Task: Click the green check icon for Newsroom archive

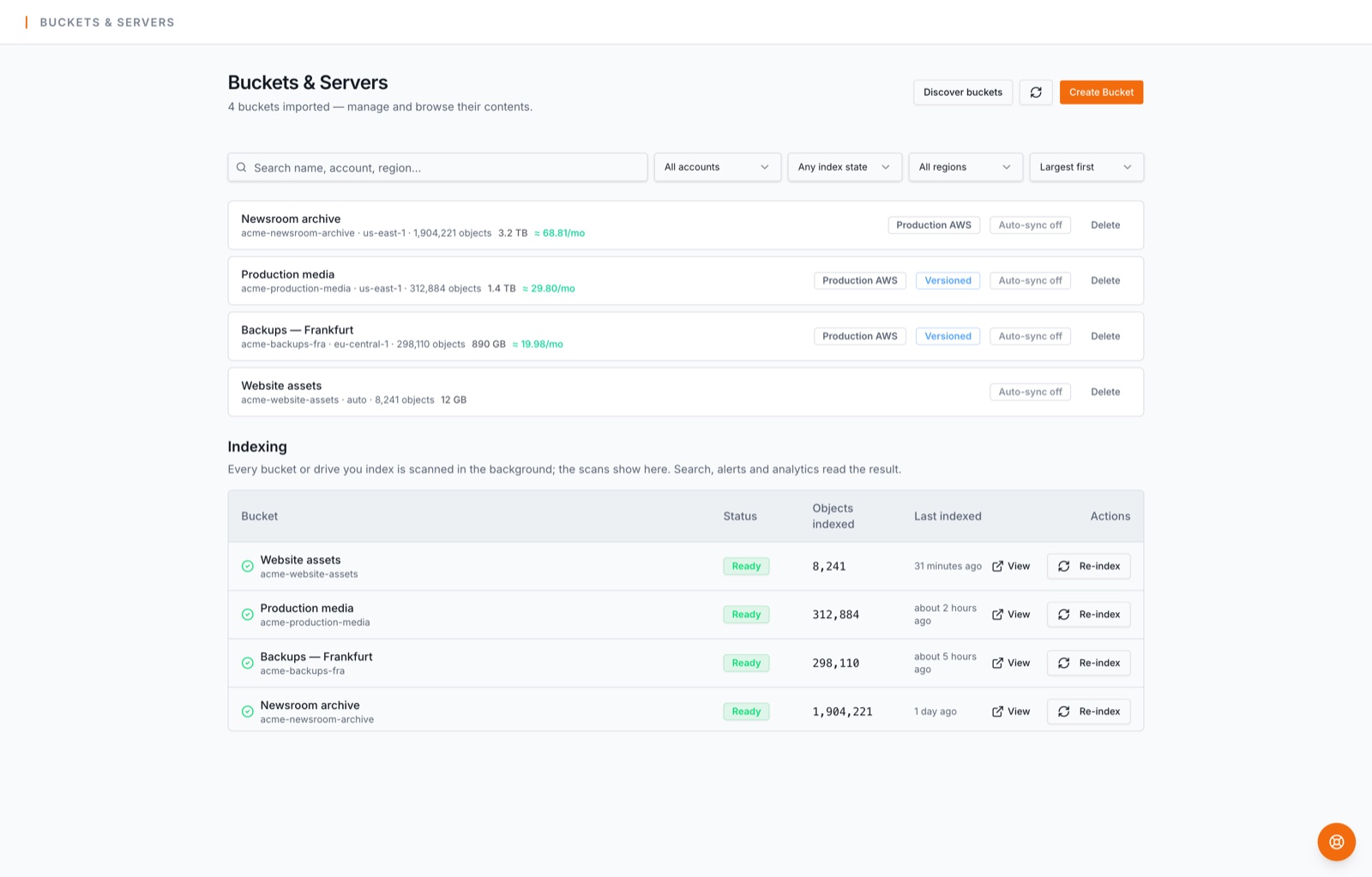Action: coord(247,712)
